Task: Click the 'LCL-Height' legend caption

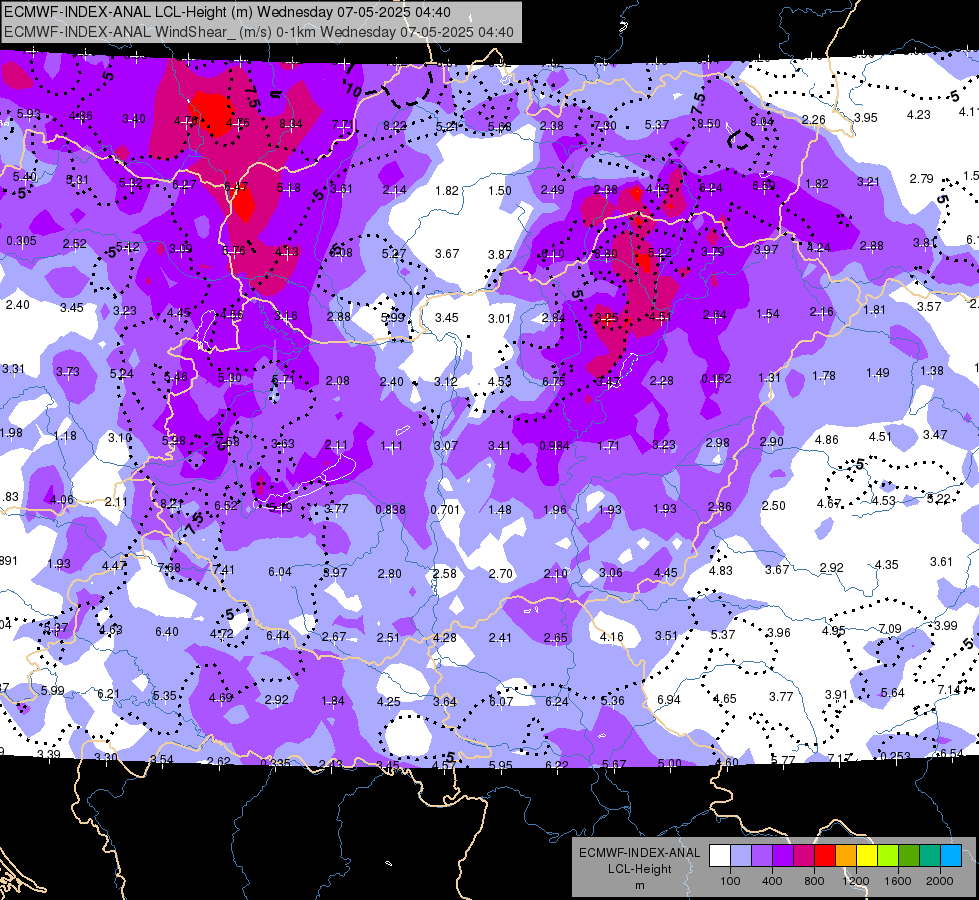Action: point(639,869)
